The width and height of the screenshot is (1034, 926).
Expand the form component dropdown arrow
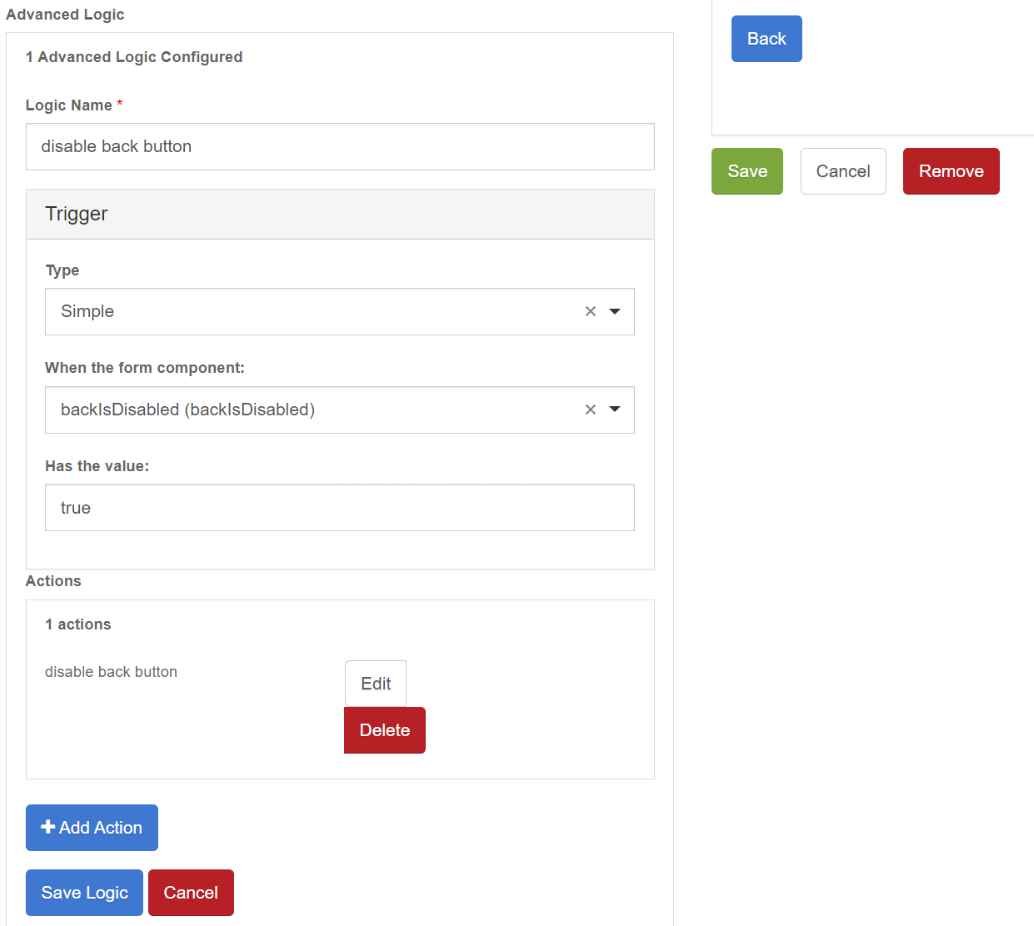pyautogui.click(x=615, y=410)
